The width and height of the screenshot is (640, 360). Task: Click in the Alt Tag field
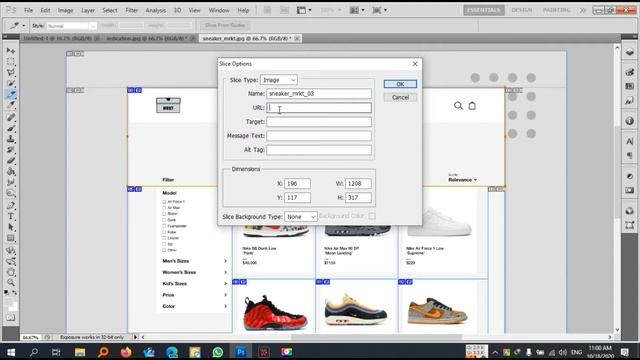pyautogui.click(x=319, y=150)
